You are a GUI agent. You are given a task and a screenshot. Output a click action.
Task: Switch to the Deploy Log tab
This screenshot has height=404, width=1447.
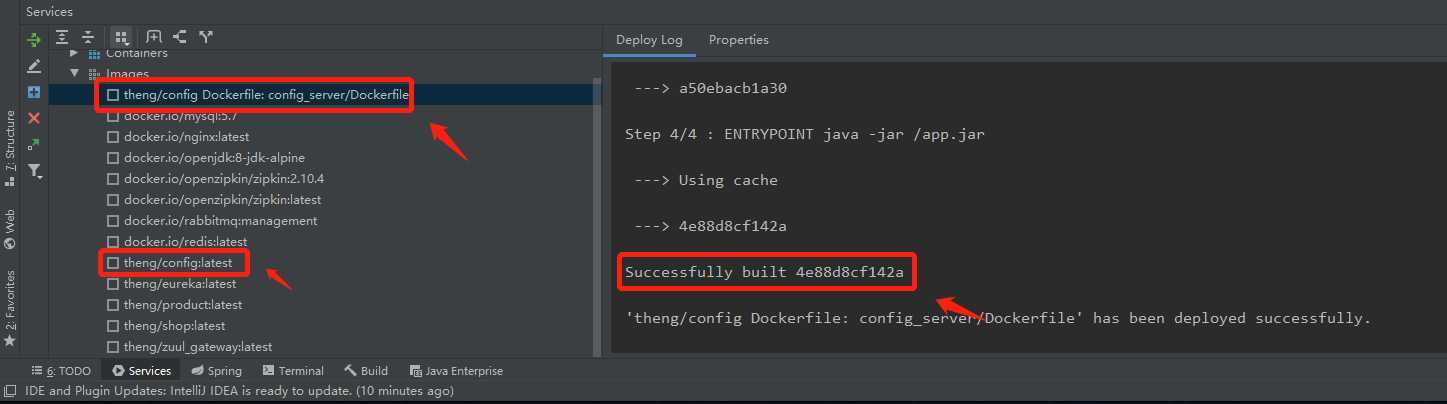click(649, 40)
